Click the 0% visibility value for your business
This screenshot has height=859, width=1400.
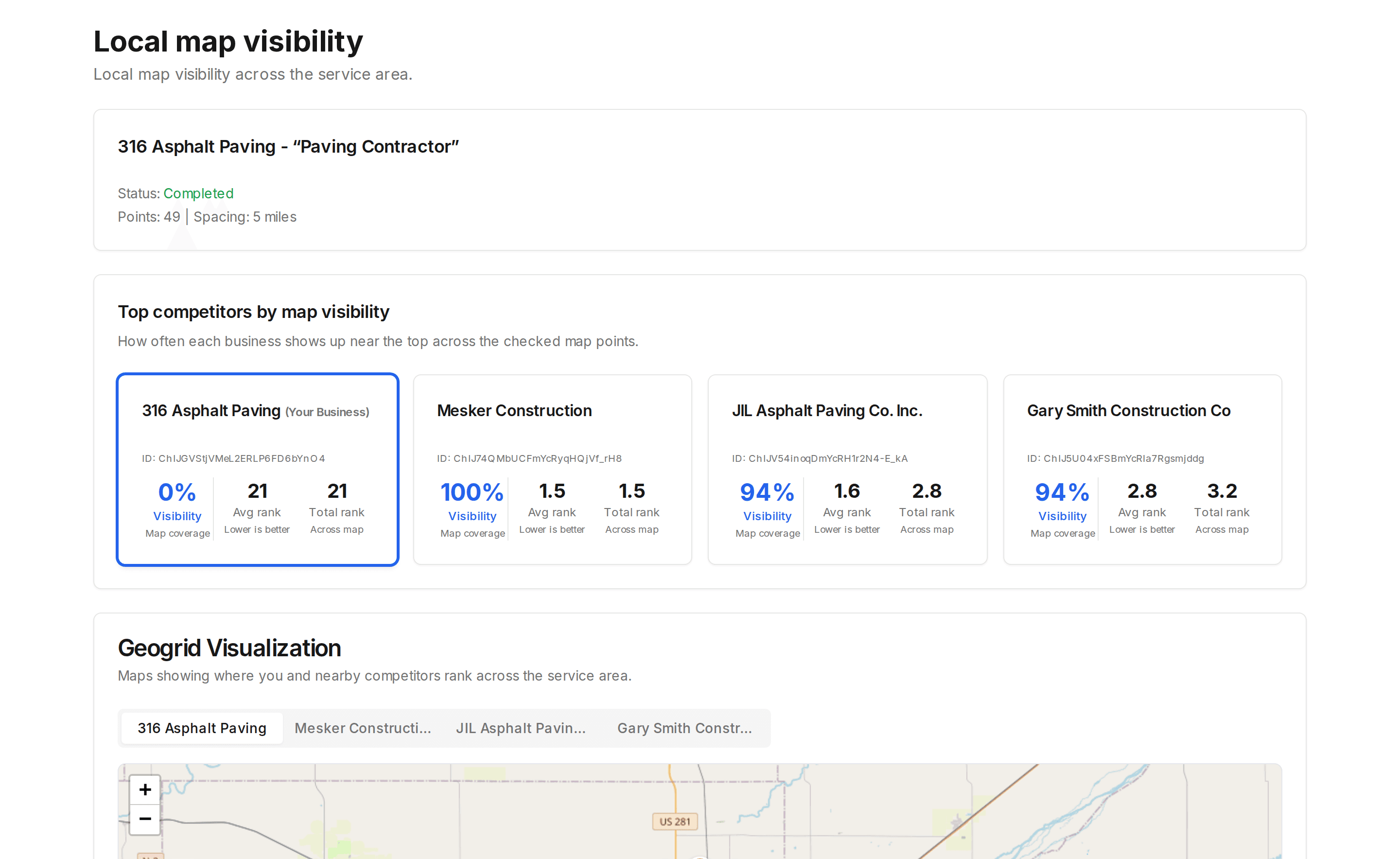(x=177, y=492)
